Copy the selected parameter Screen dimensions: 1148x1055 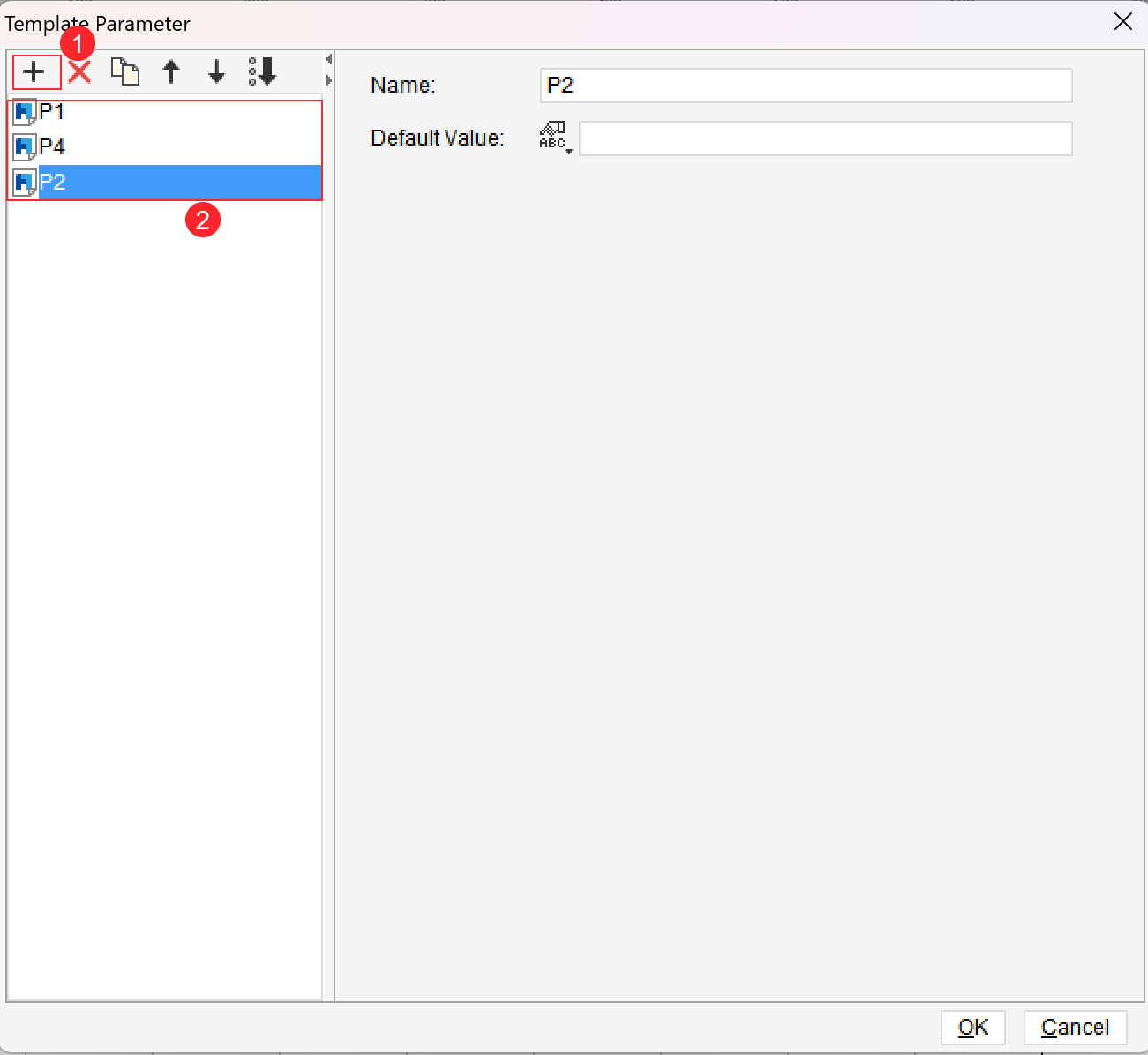click(x=125, y=71)
